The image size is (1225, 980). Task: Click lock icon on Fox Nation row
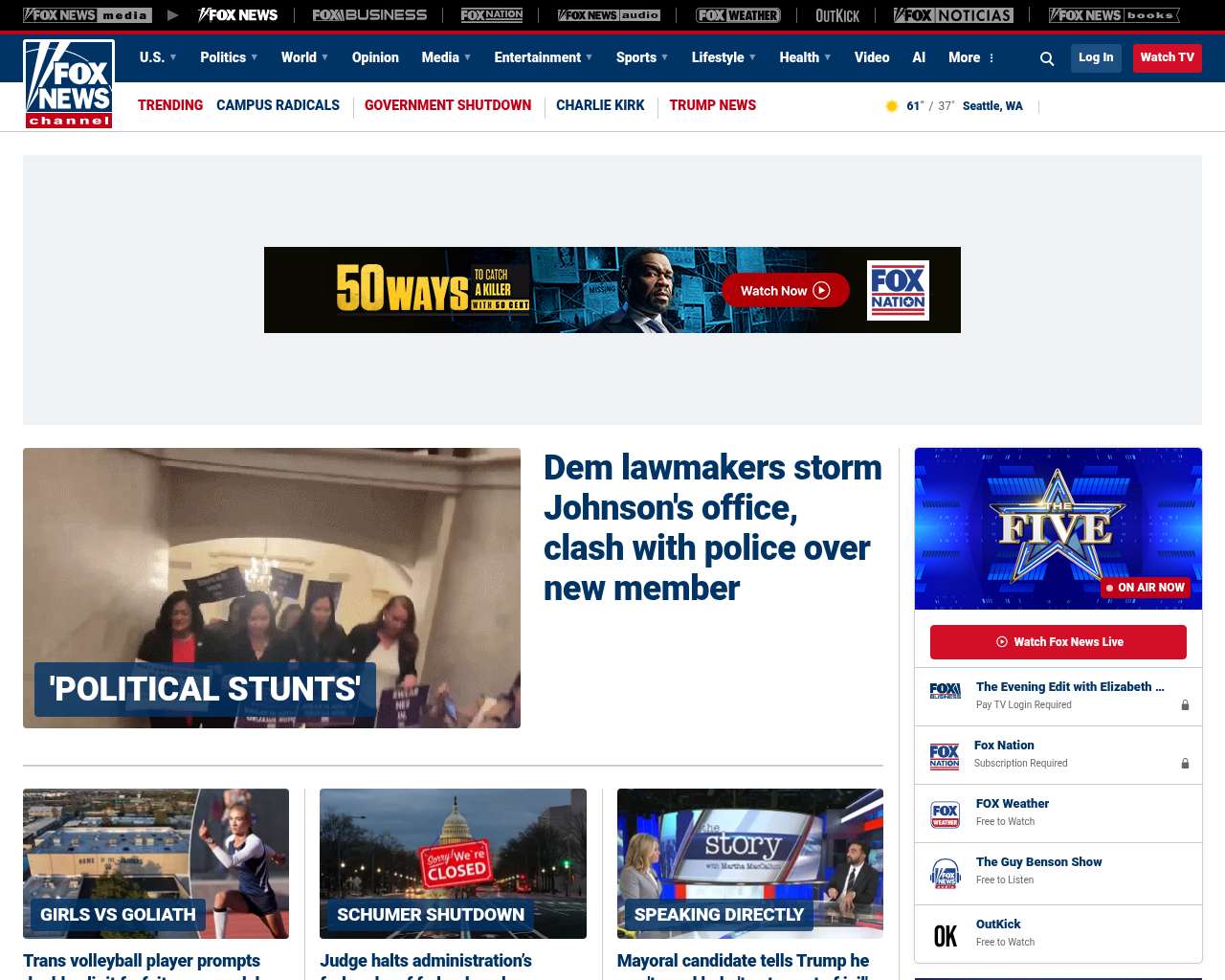[1185, 764]
